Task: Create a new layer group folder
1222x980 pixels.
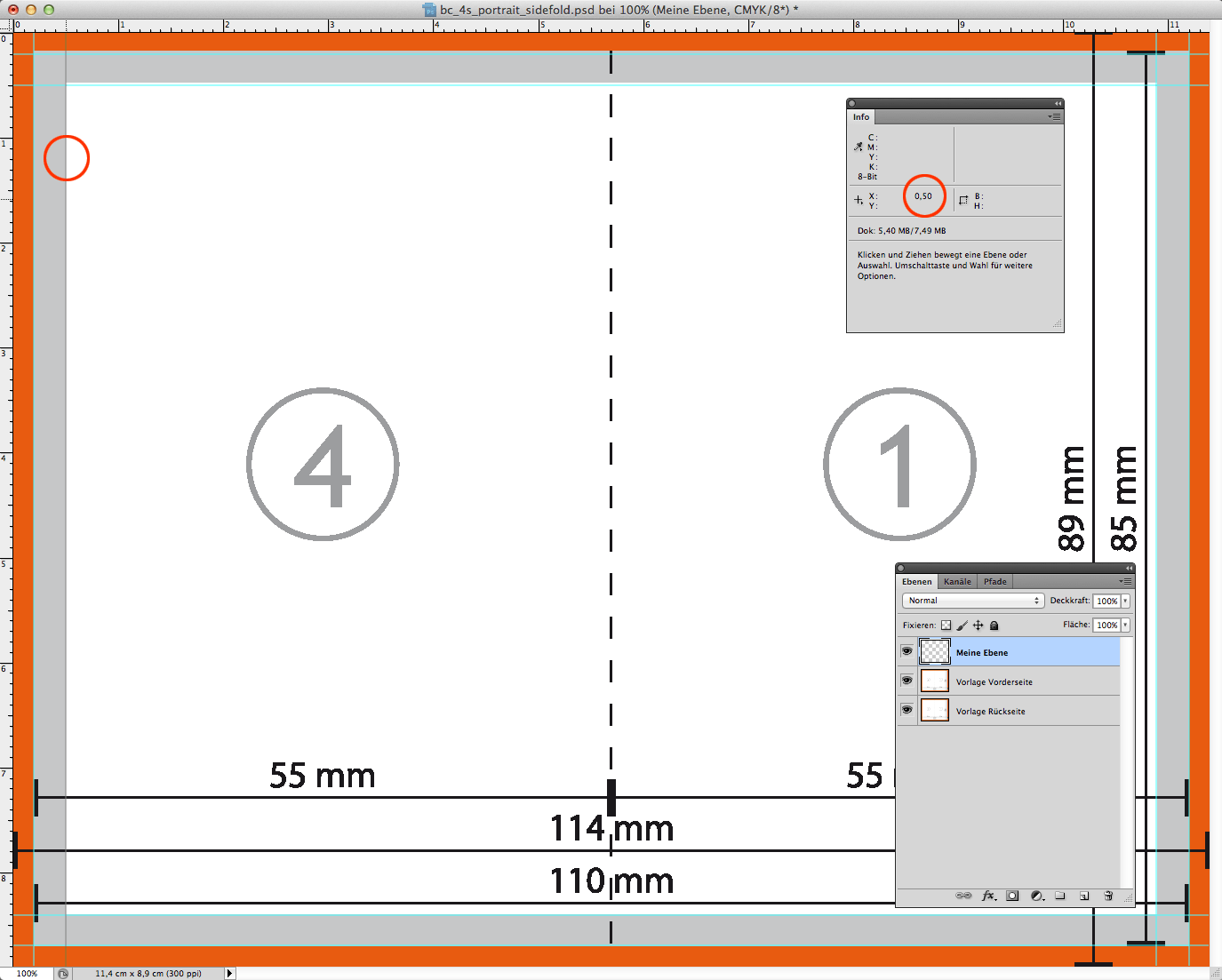Action: [x=1060, y=896]
